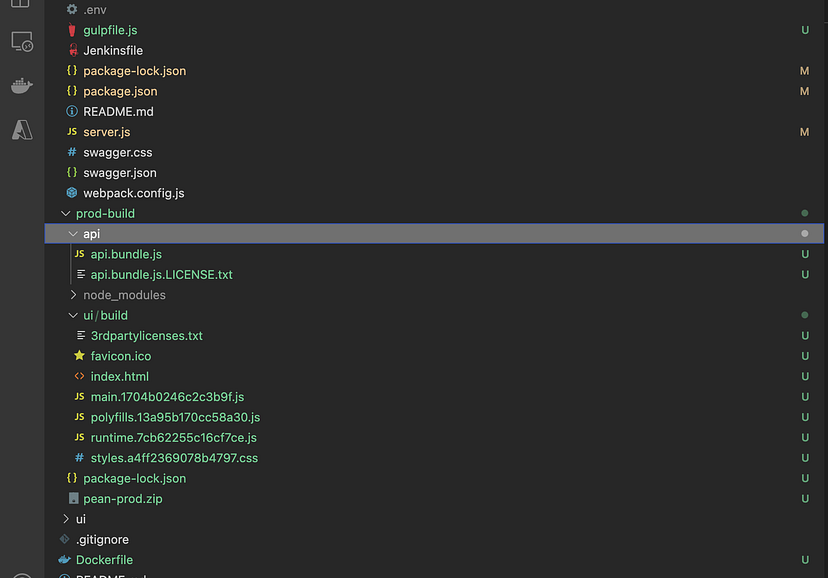The height and width of the screenshot is (578, 828).
Task: Open the remote SSH terminal sidebar icon
Action: click(x=21, y=40)
